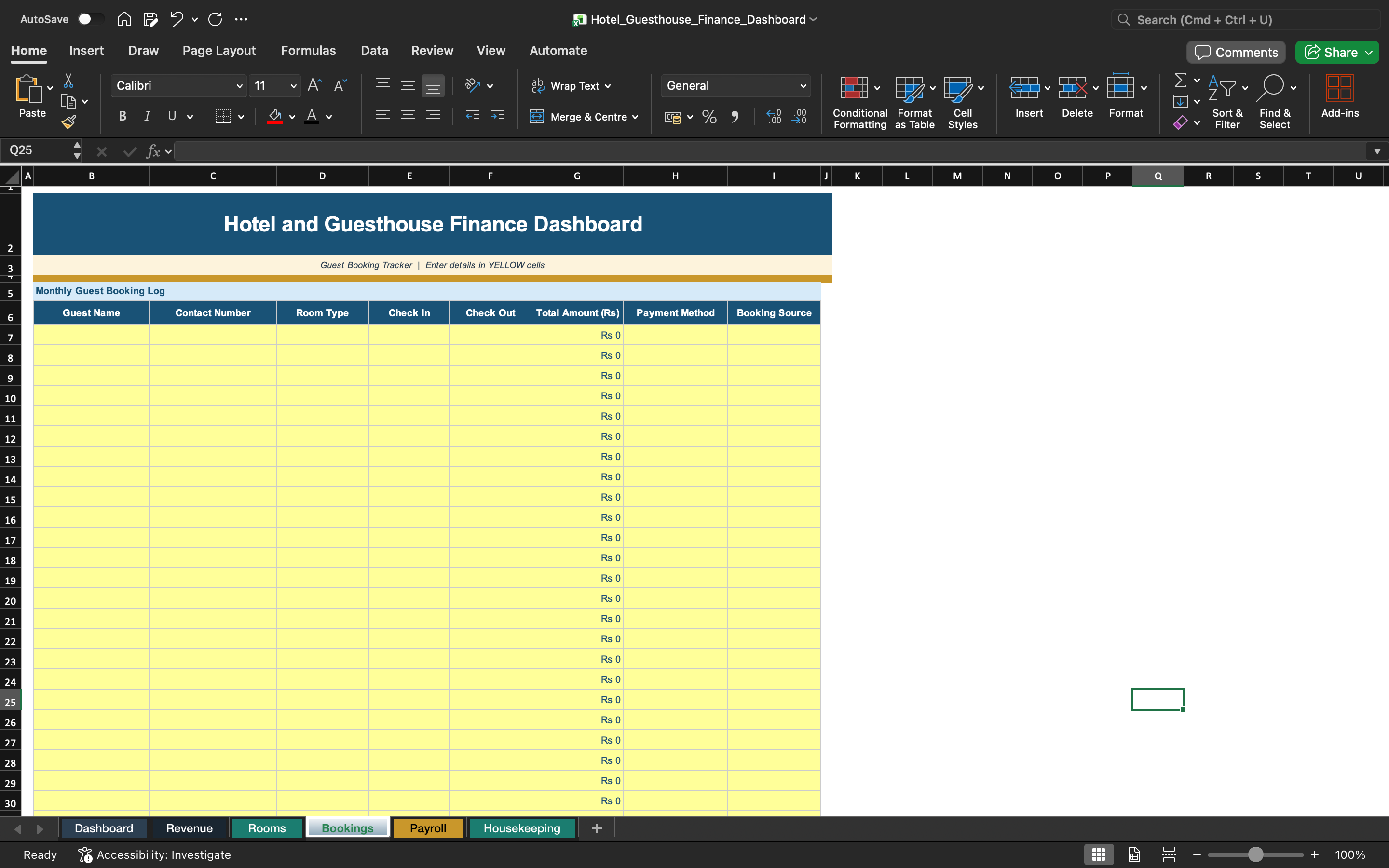Switch to Normal view in status bar
Screen dimensions: 1389x868
click(x=1099, y=854)
